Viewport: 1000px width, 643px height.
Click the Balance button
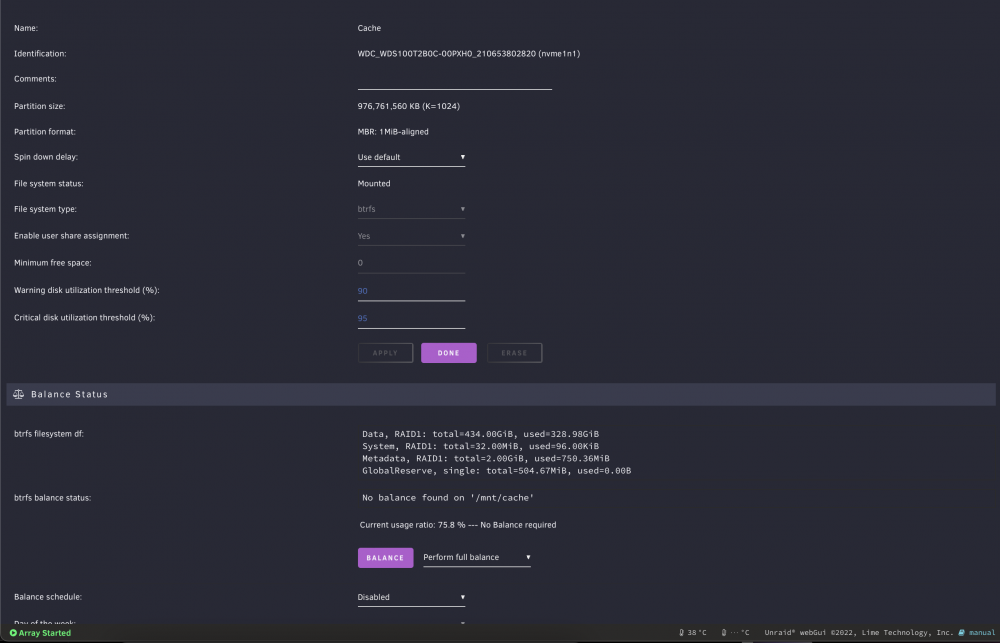click(x=385, y=558)
